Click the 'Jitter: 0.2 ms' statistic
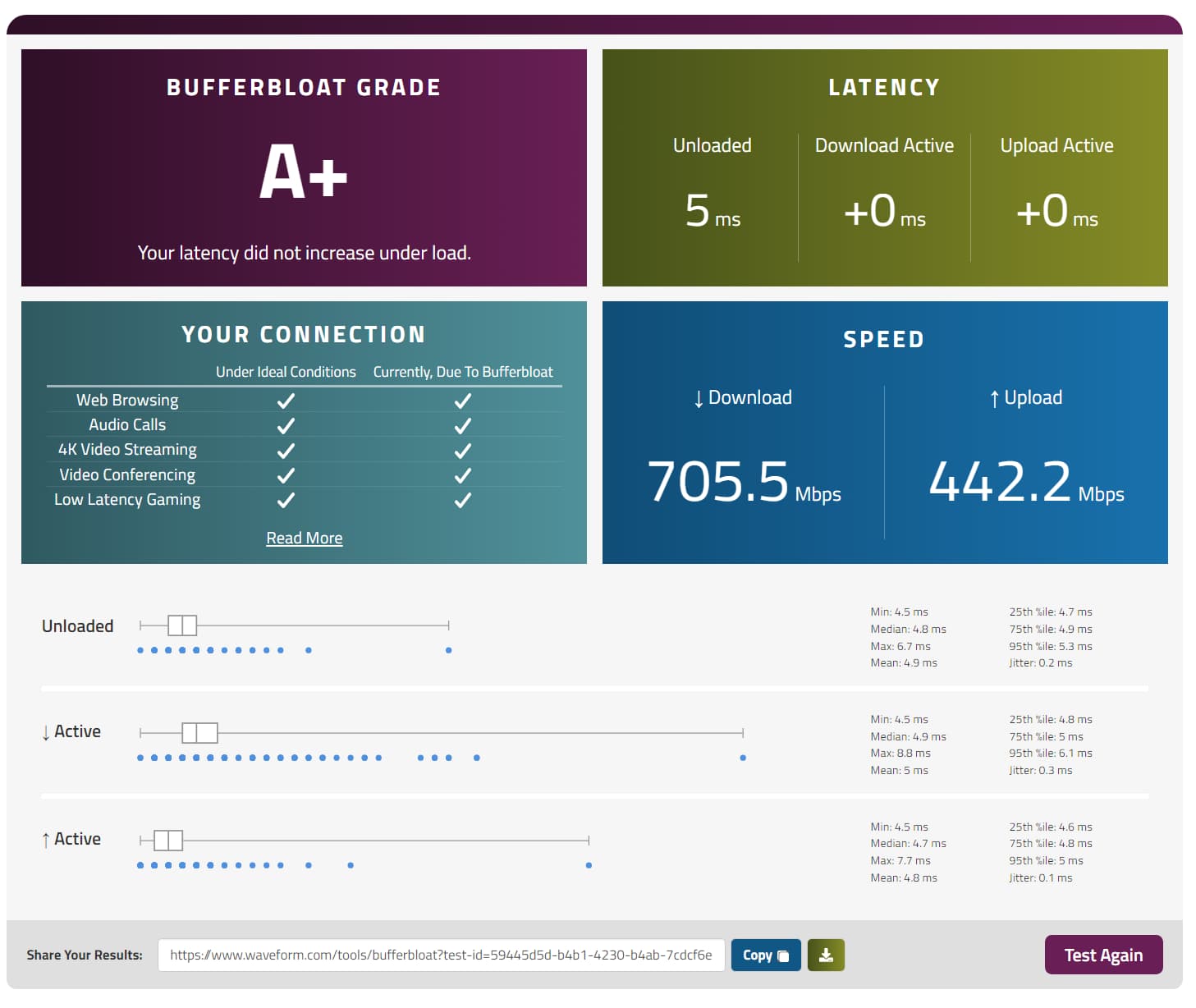The width and height of the screenshot is (1196, 1008). pyautogui.click(x=1041, y=662)
